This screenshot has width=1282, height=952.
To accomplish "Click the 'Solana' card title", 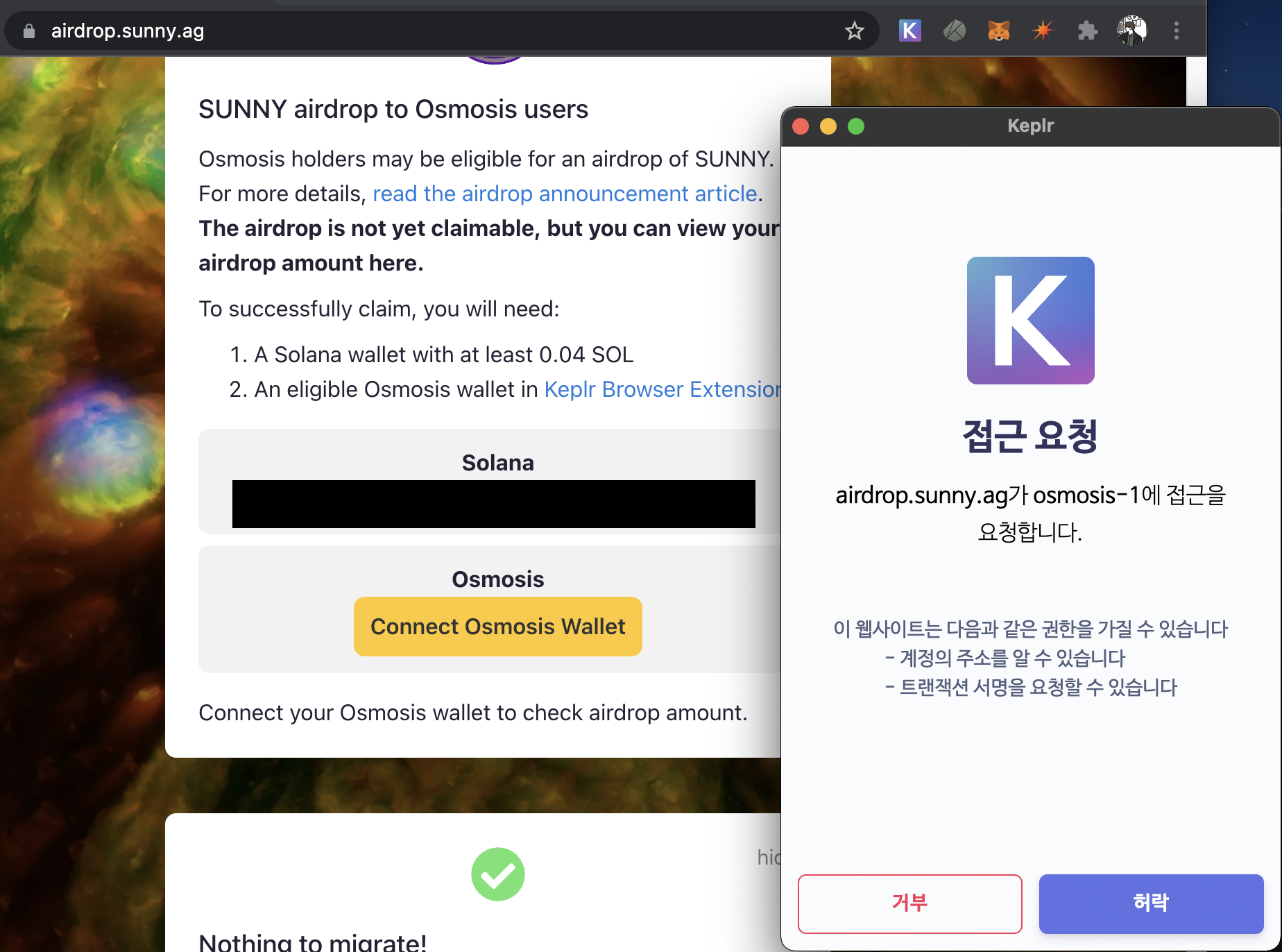I will coord(498,463).
